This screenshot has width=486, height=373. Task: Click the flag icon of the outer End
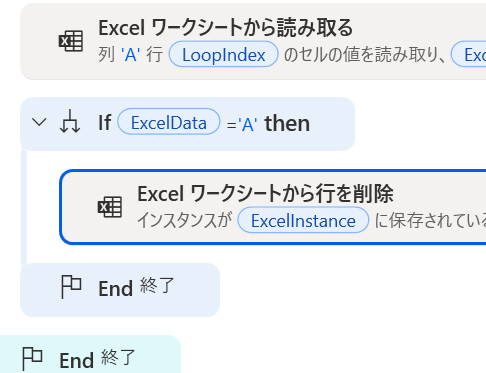pyautogui.click(x=32, y=359)
